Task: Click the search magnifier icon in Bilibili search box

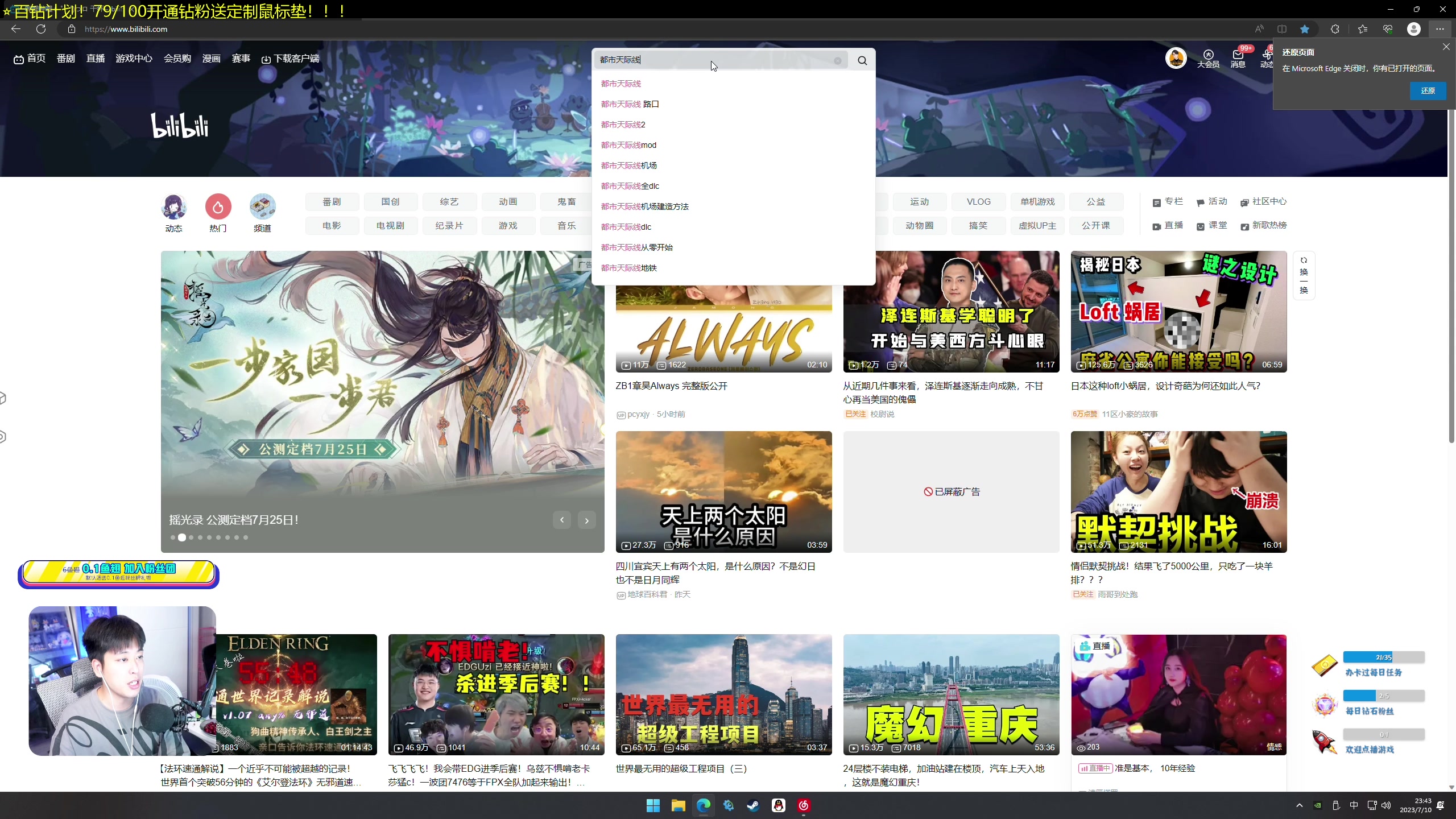Action: 862,60
